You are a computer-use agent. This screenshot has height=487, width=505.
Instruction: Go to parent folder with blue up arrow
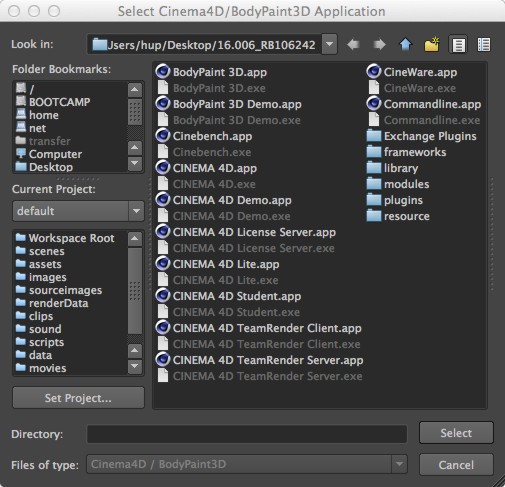406,44
